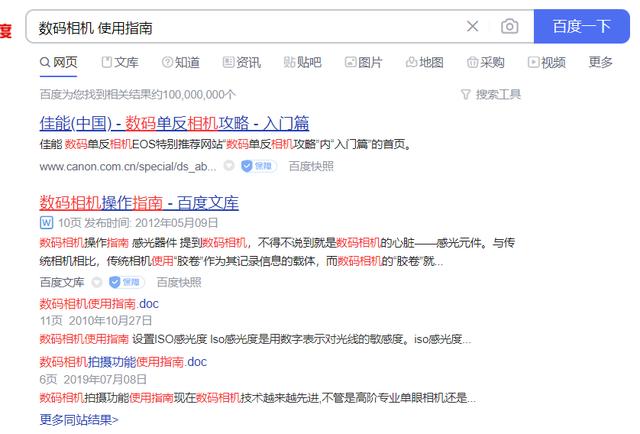Open the 数码相机操作指南 - 百度文库 result
Screen dimensions: 640x434
pos(139,202)
